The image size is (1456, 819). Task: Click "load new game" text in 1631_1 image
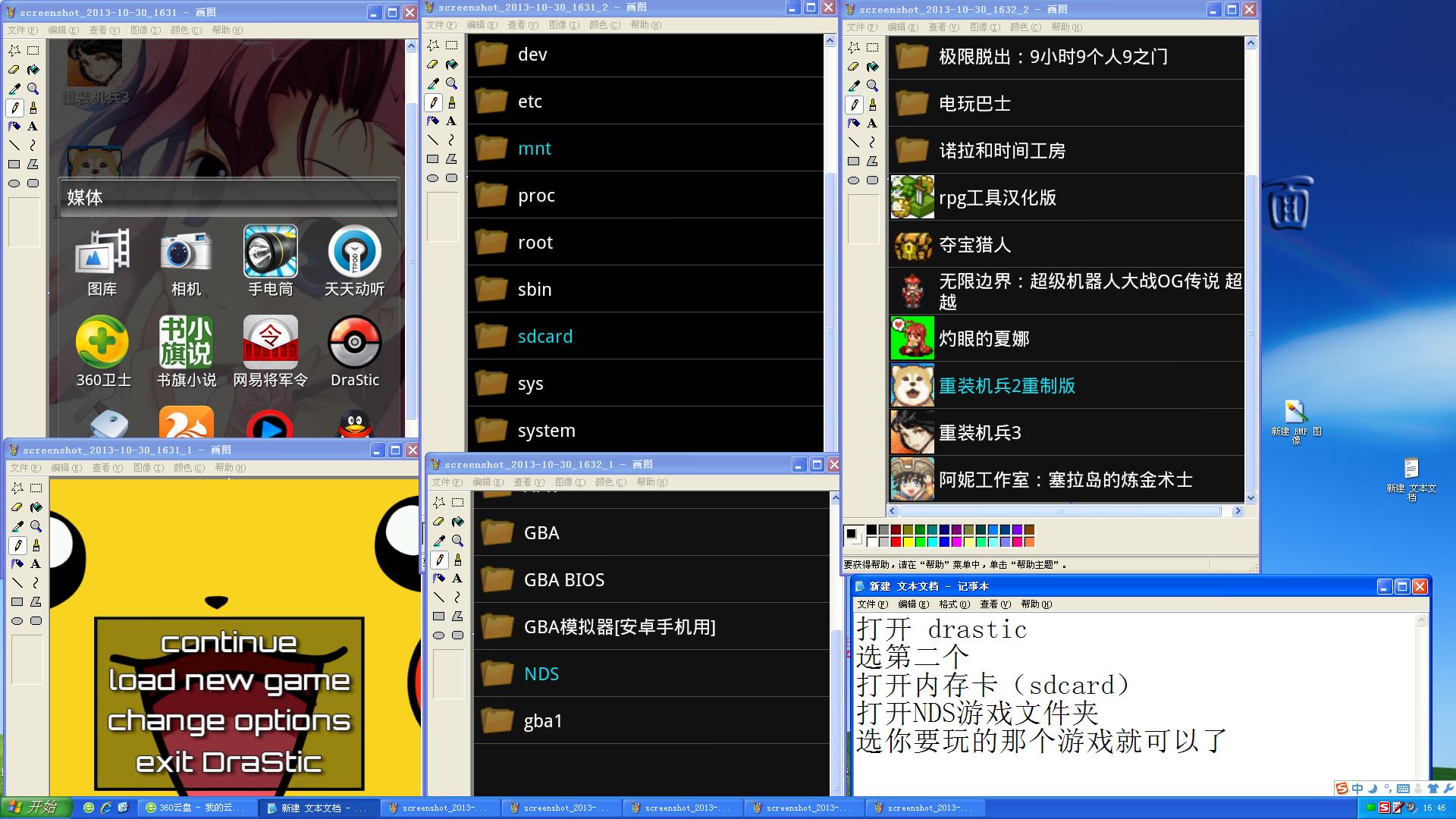[230, 681]
